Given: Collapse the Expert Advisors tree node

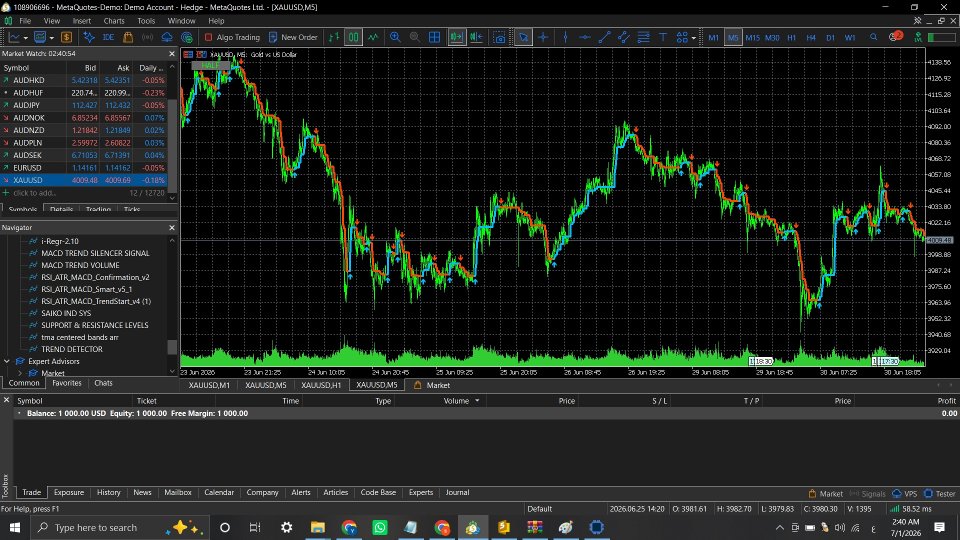Looking at the screenshot, I should pyautogui.click(x=7, y=361).
